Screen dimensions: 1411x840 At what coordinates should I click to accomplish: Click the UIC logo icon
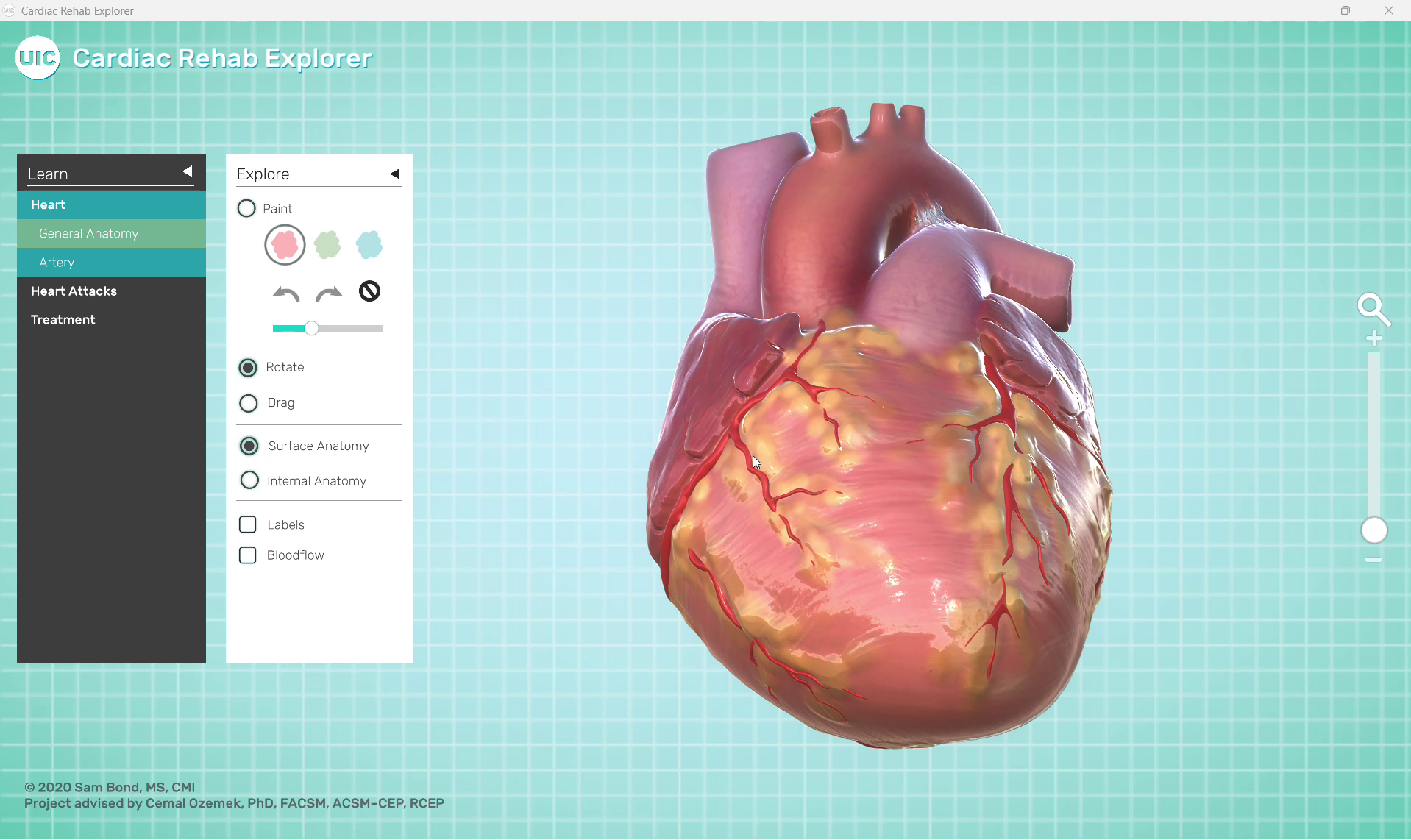coord(38,57)
